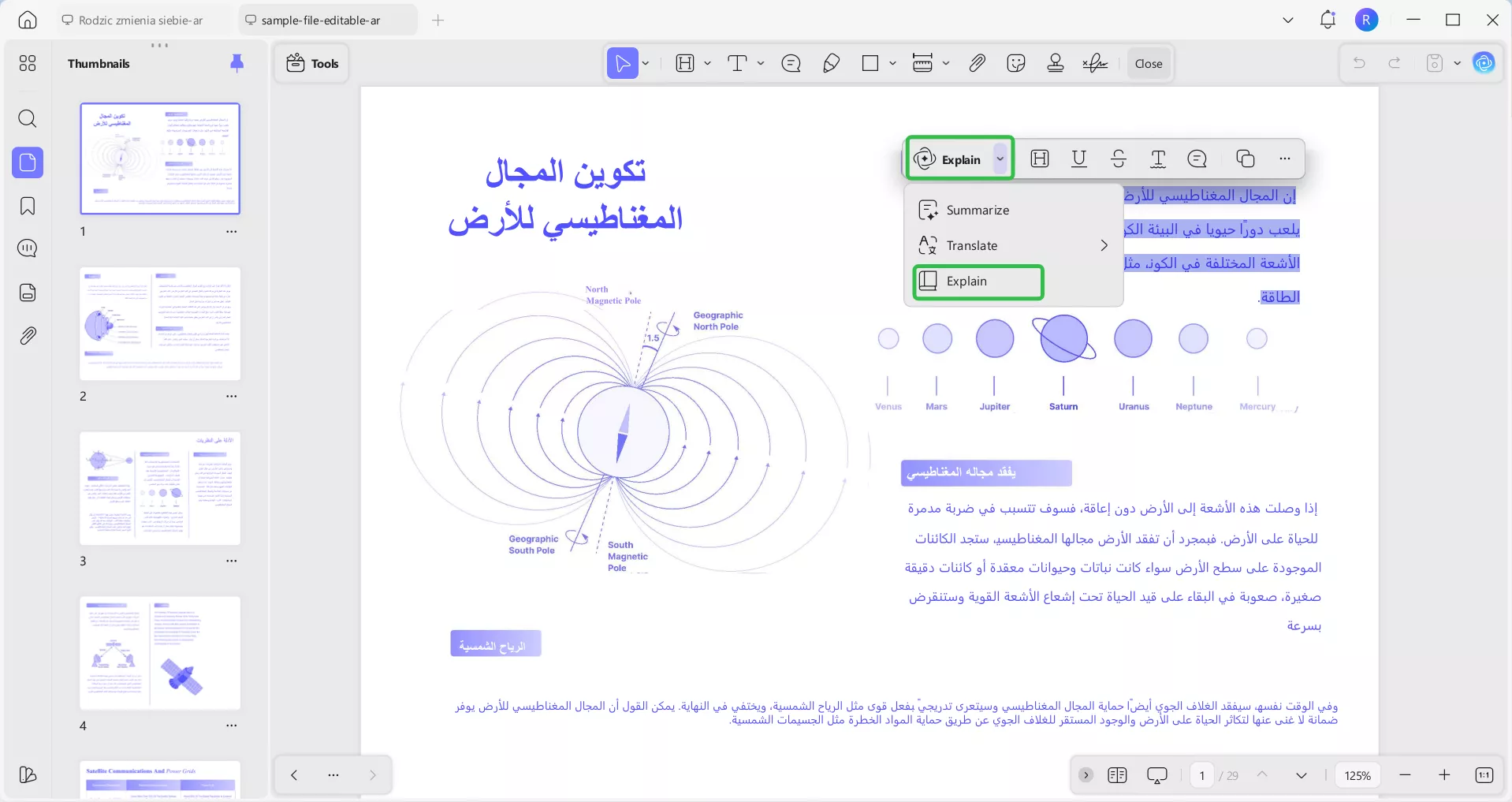Toggle the squiggly underline on selection
This screenshot has width=1512, height=802.
[1157, 159]
